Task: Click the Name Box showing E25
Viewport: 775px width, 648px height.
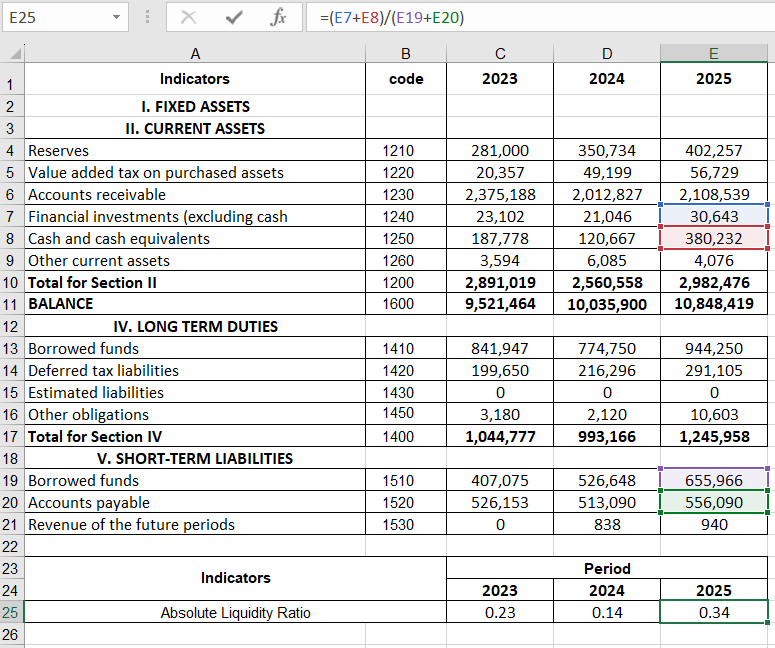Action: click(x=55, y=18)
